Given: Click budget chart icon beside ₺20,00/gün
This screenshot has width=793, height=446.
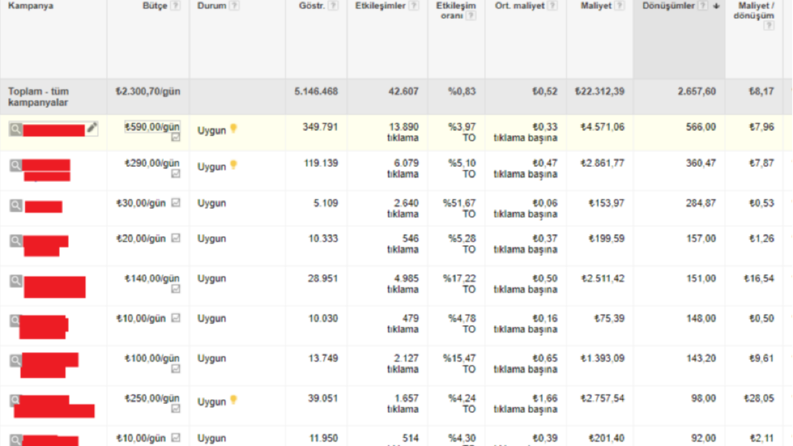Looking at the screenshot, I should [175, 238].
